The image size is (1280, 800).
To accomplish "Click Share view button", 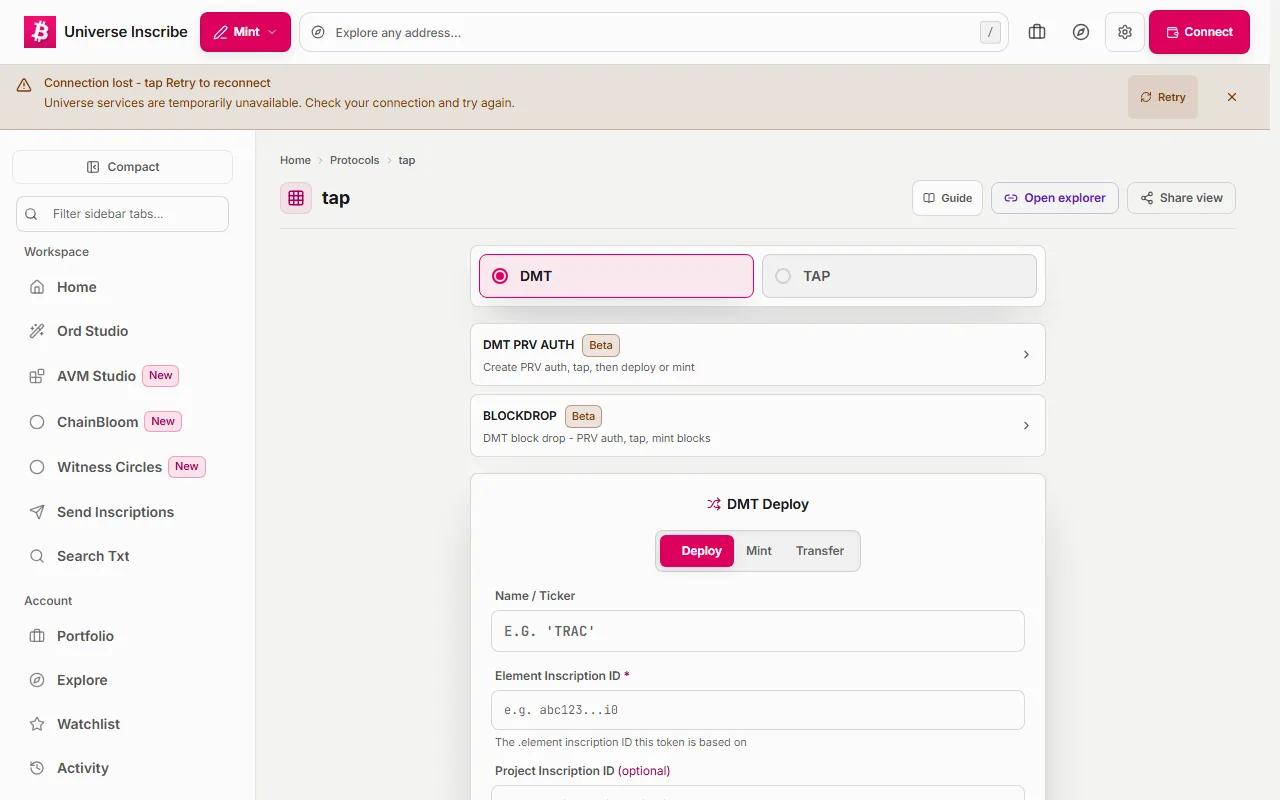I will (x=1181, y=198).
